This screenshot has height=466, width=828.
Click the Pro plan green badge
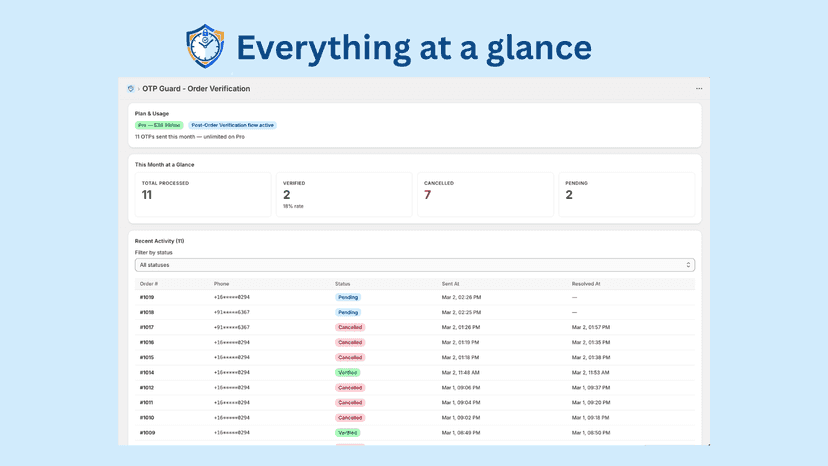159,125
